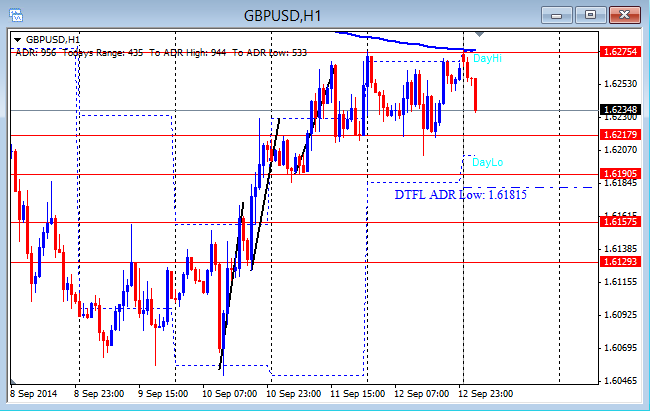The width and height of the screenshot is (650, 411).
Task: Minimize the GBPUSD,H1 chart window
Action: [x=557, y=15]
